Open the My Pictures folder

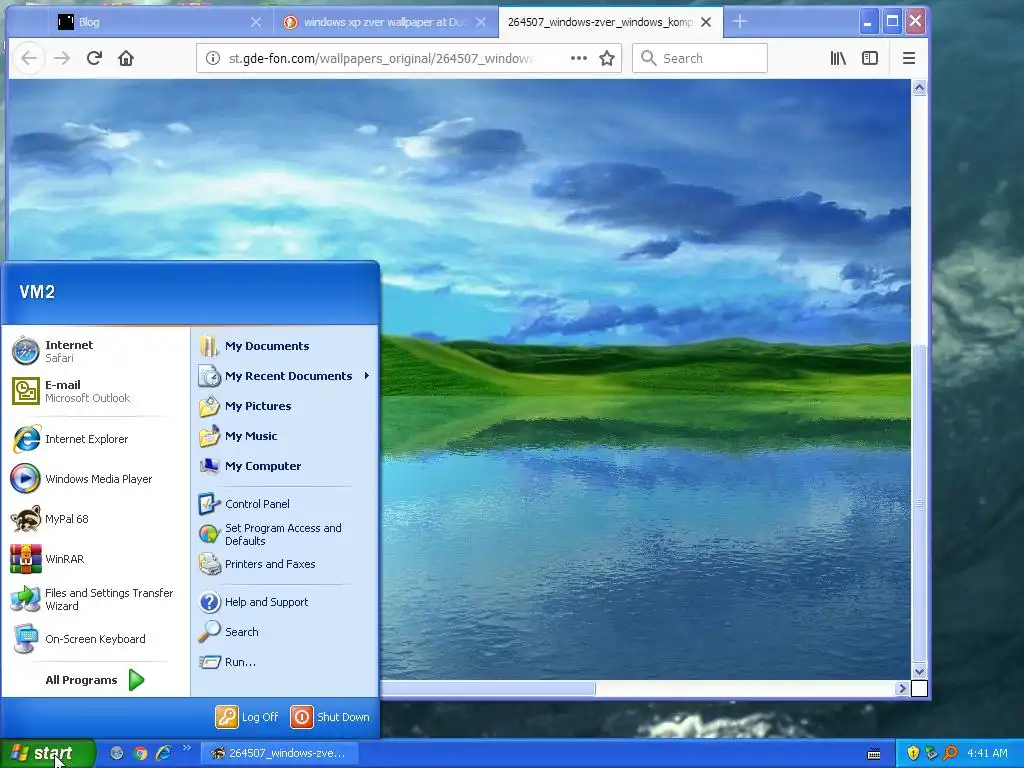coord(285,406)
